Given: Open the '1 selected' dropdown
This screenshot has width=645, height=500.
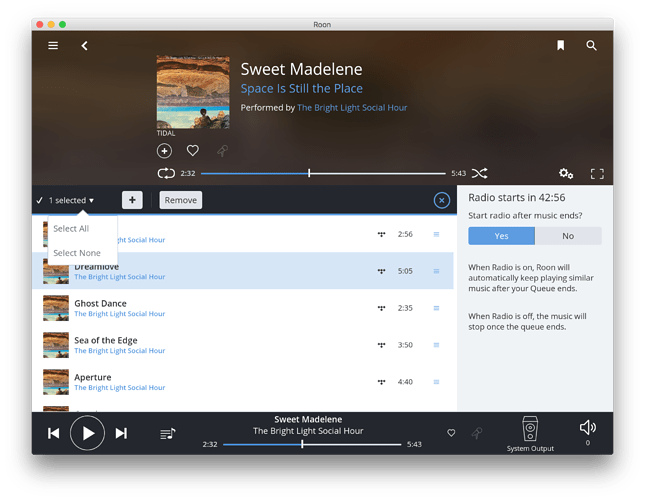Looking at the screenshot, I should pyautogui.click(x=72, y=200).
